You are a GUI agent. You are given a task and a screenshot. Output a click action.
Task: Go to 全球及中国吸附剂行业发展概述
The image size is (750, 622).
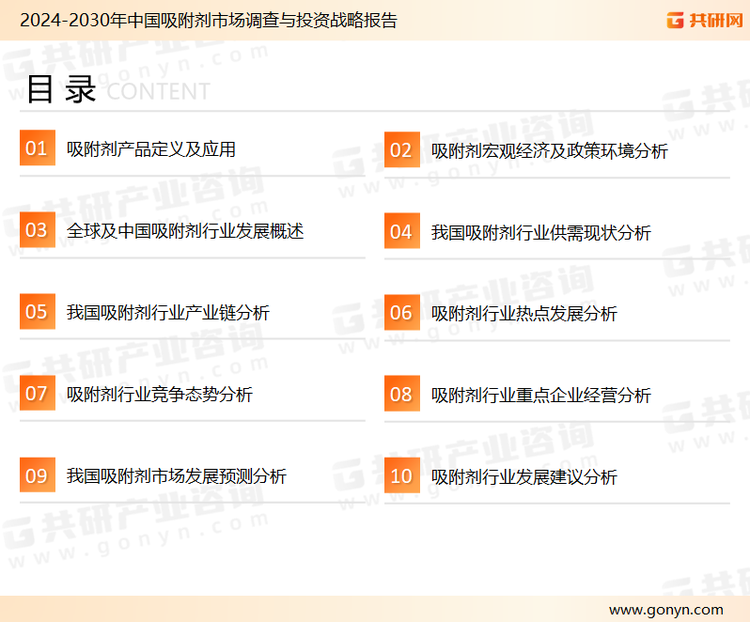(x=185, y=231)
